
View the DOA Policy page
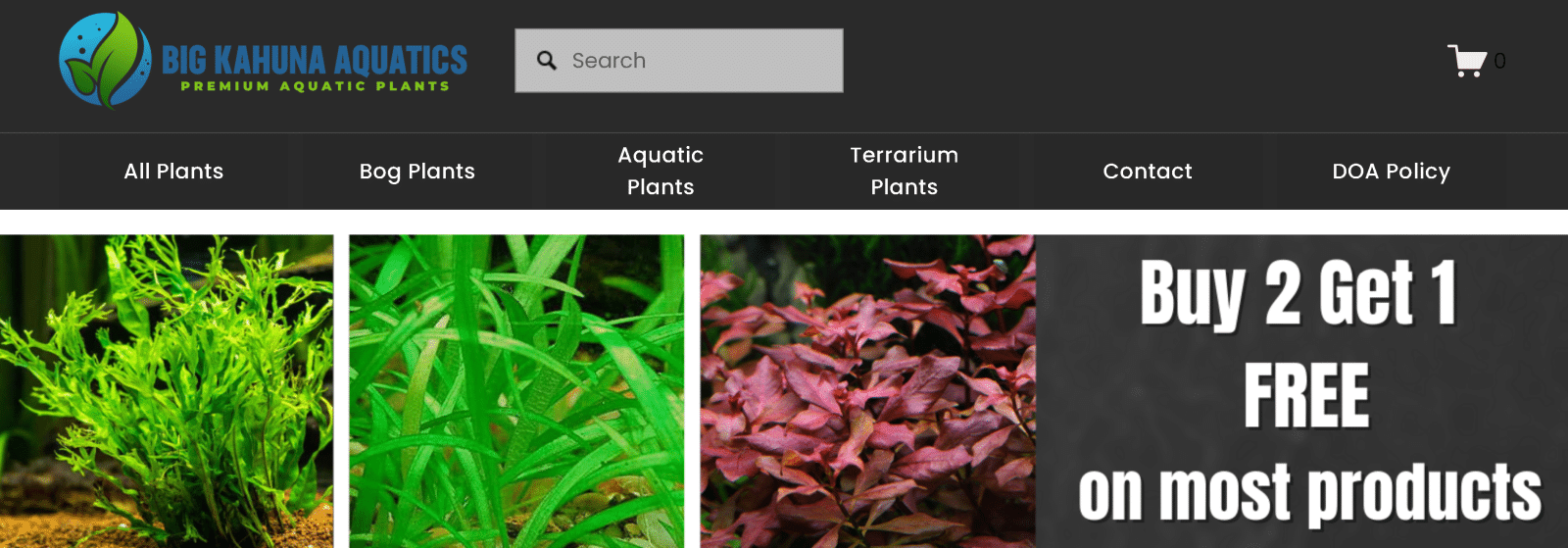pos(1391,172)
